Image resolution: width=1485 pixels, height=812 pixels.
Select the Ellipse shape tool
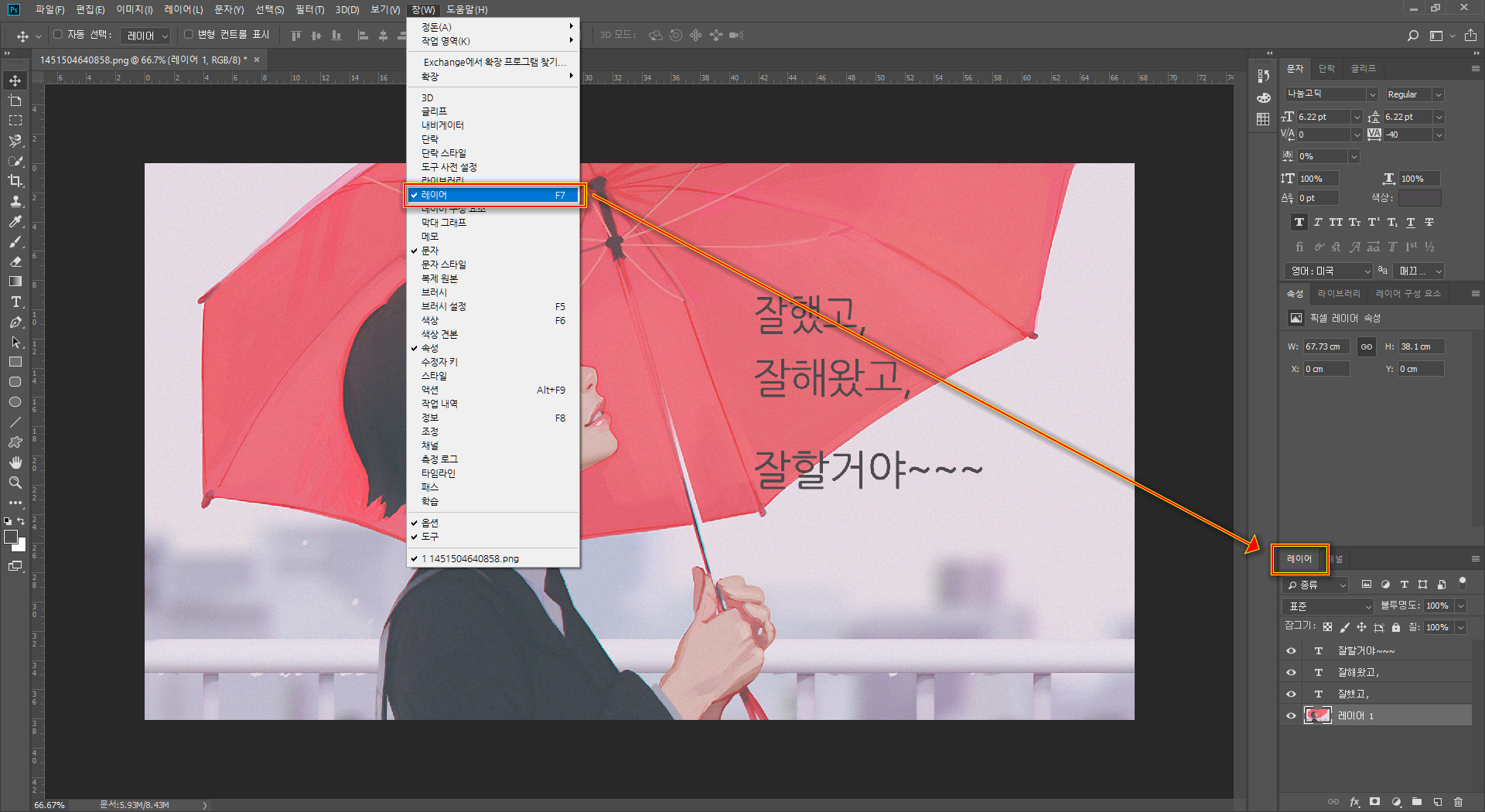pos(15,402)
